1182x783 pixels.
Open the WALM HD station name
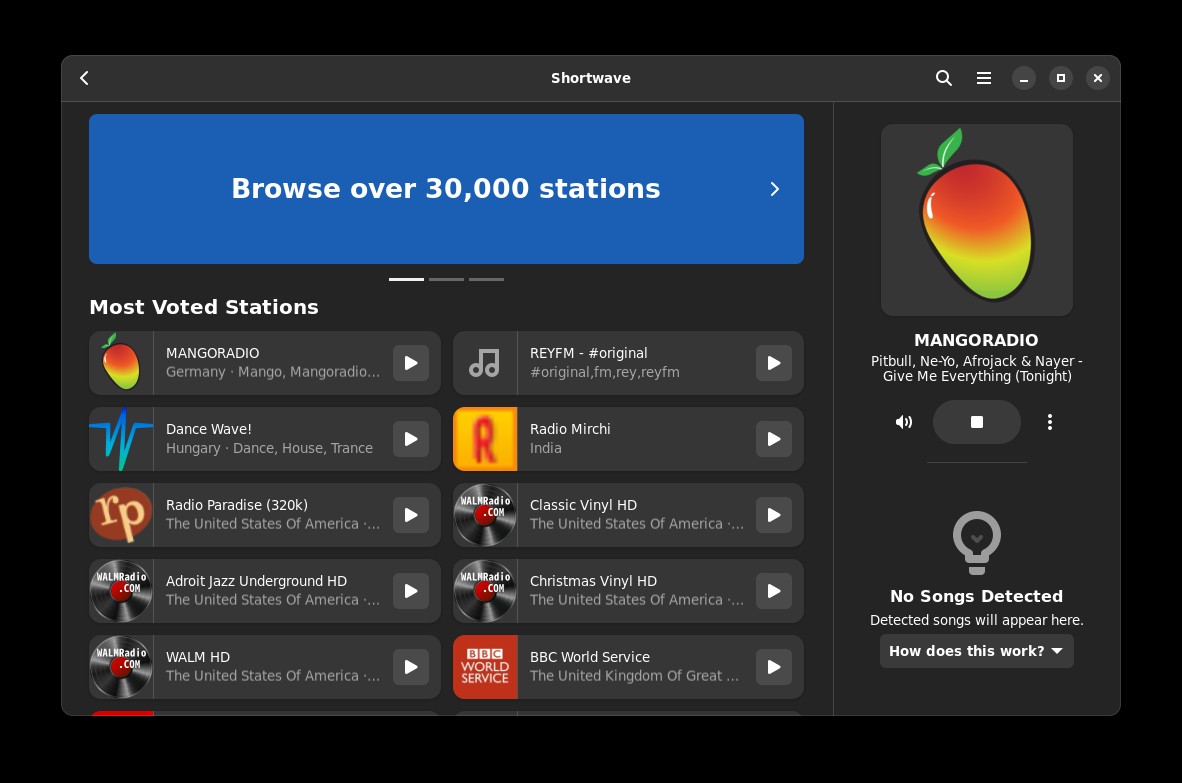pos(198,657)
